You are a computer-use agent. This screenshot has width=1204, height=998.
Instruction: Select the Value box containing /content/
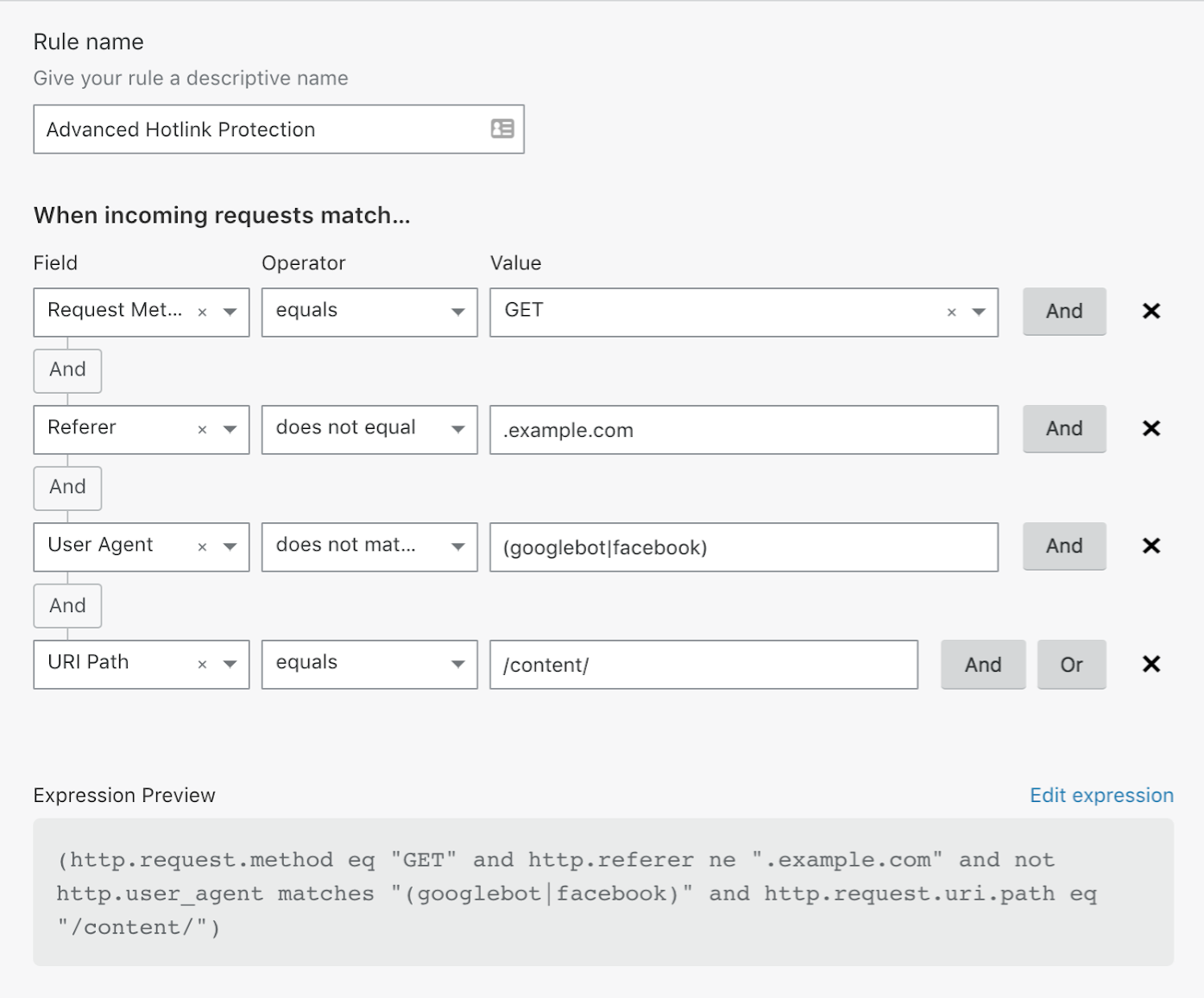click(x=703, y=665)
